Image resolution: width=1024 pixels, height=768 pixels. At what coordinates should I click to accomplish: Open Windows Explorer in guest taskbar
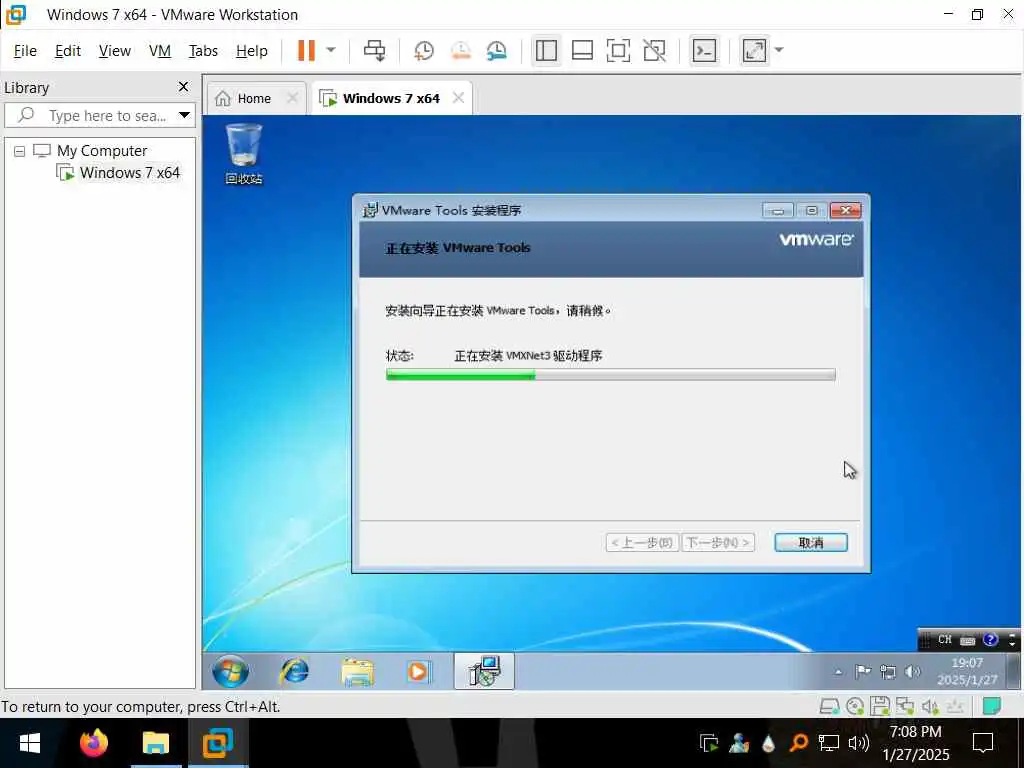pyautogui.click(x=357, y=672)
